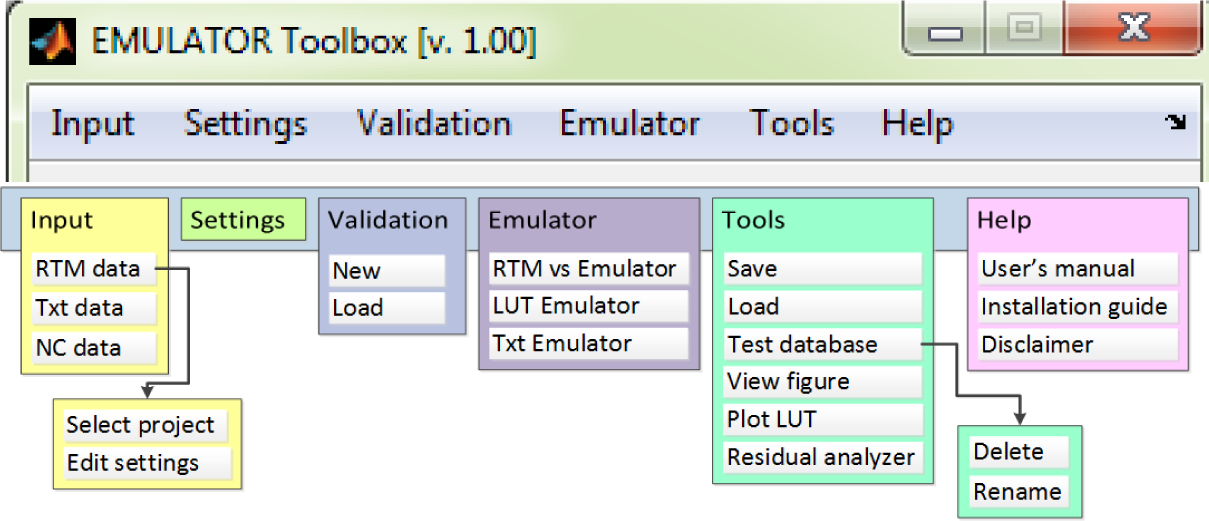Open Residual analyzer tool

(820, 457)
